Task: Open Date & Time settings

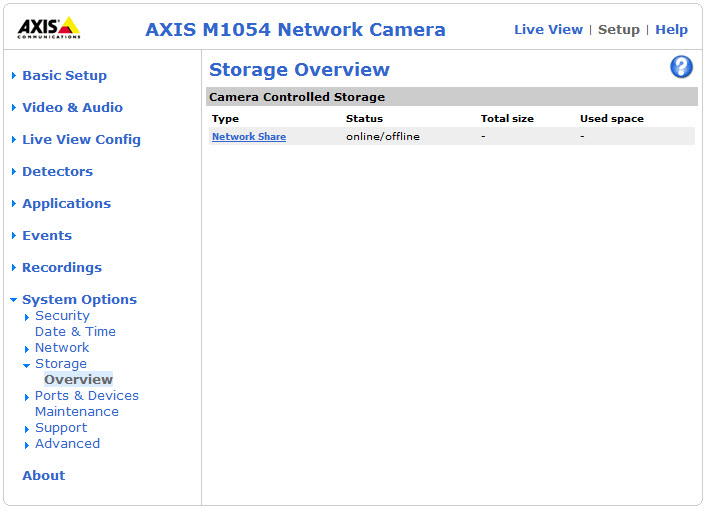Action: (75, 332)
